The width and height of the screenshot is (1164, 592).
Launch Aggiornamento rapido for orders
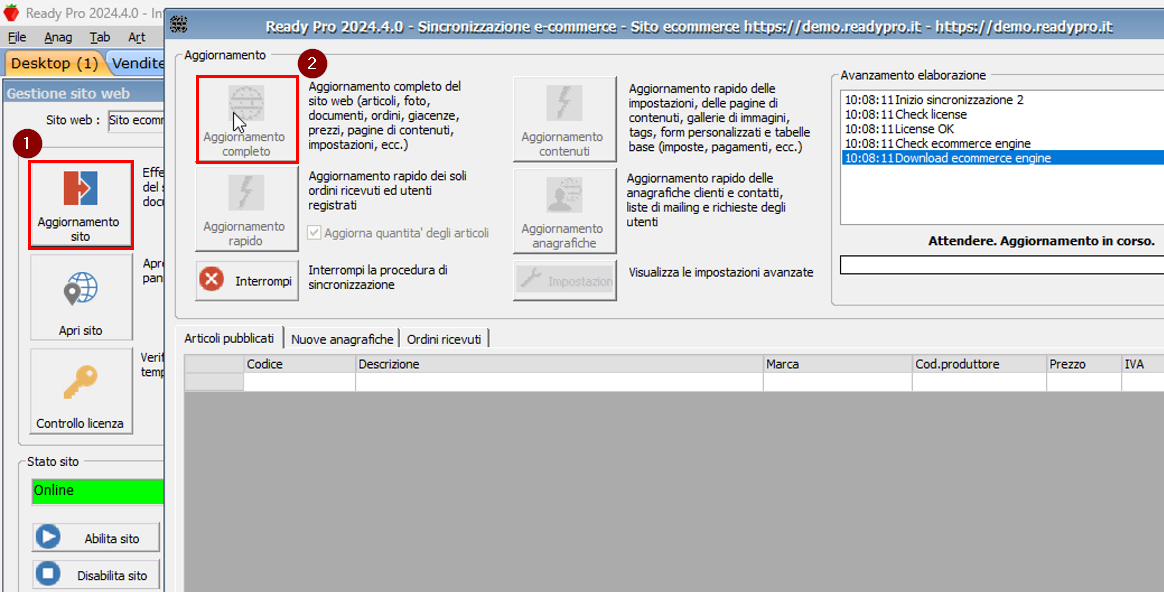246,209
